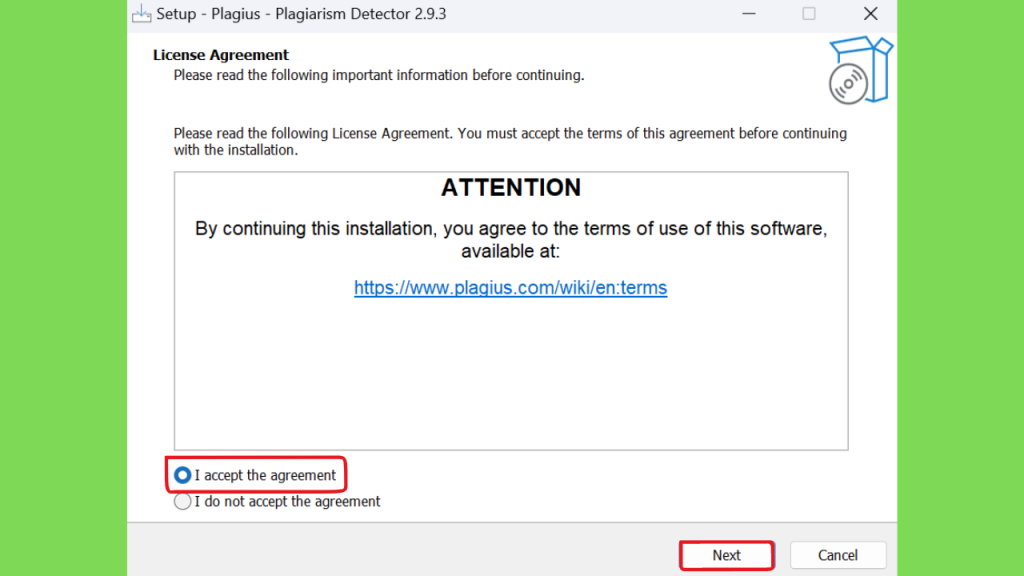Click the "License Agreement" page heading
This screenshot has width=1024, height=576.
(x=221, y=55)
